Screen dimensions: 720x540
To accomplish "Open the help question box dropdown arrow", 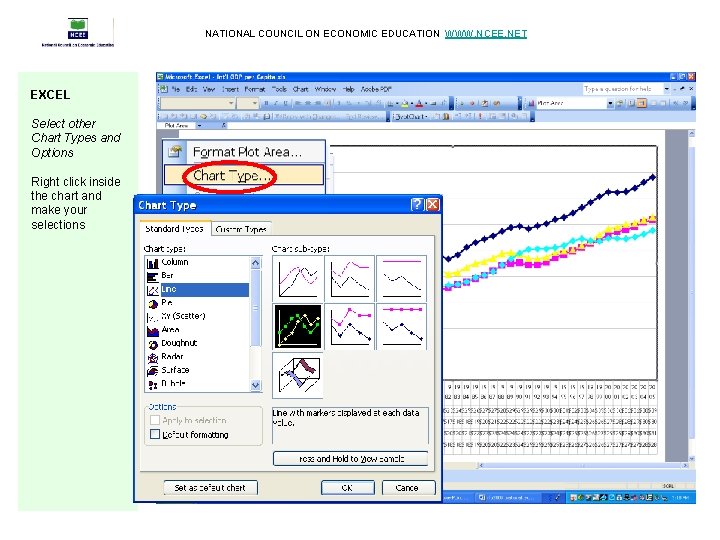I will pyautogui.click(x=667, y=89).
